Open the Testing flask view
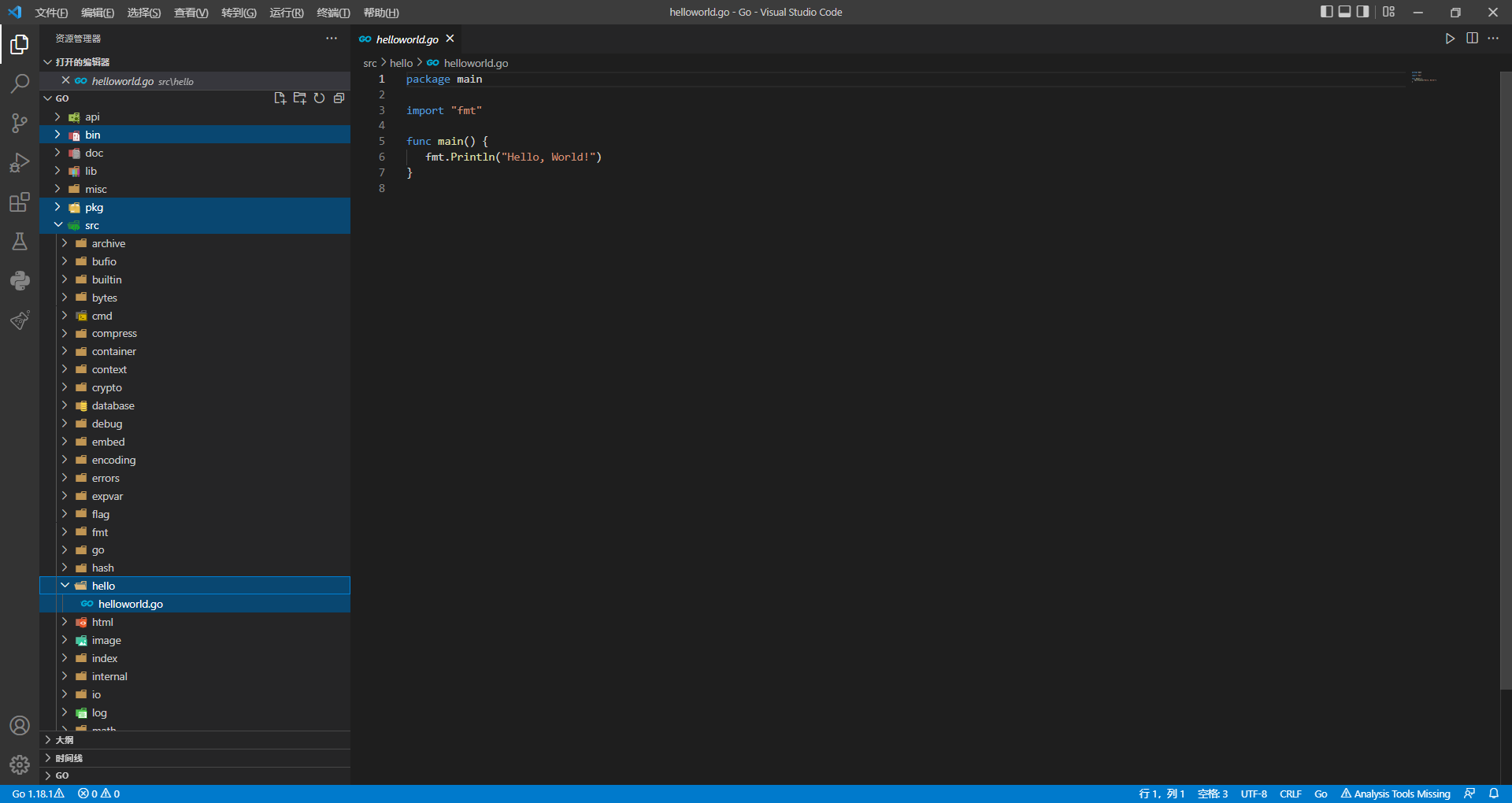This screenshot has height=803, width=1512. (20, 242)
